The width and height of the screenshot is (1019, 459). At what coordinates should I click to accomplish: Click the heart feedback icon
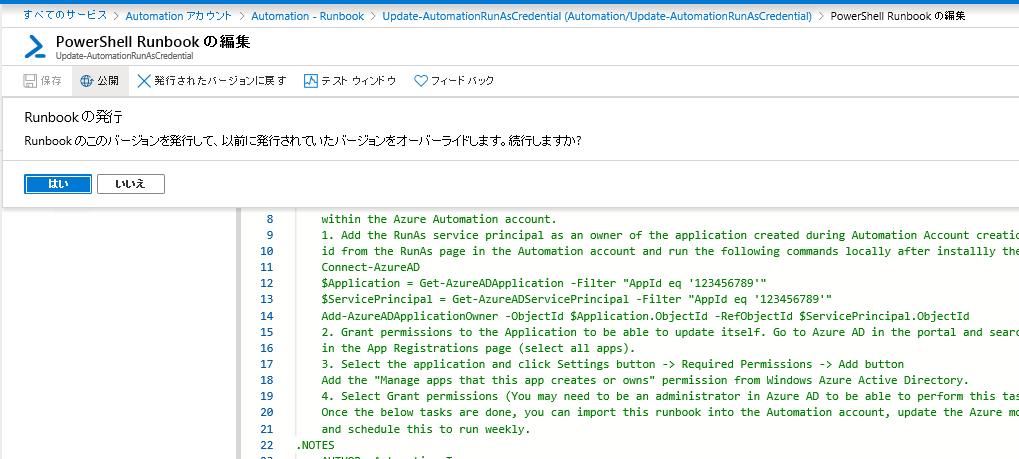[421, 81]
